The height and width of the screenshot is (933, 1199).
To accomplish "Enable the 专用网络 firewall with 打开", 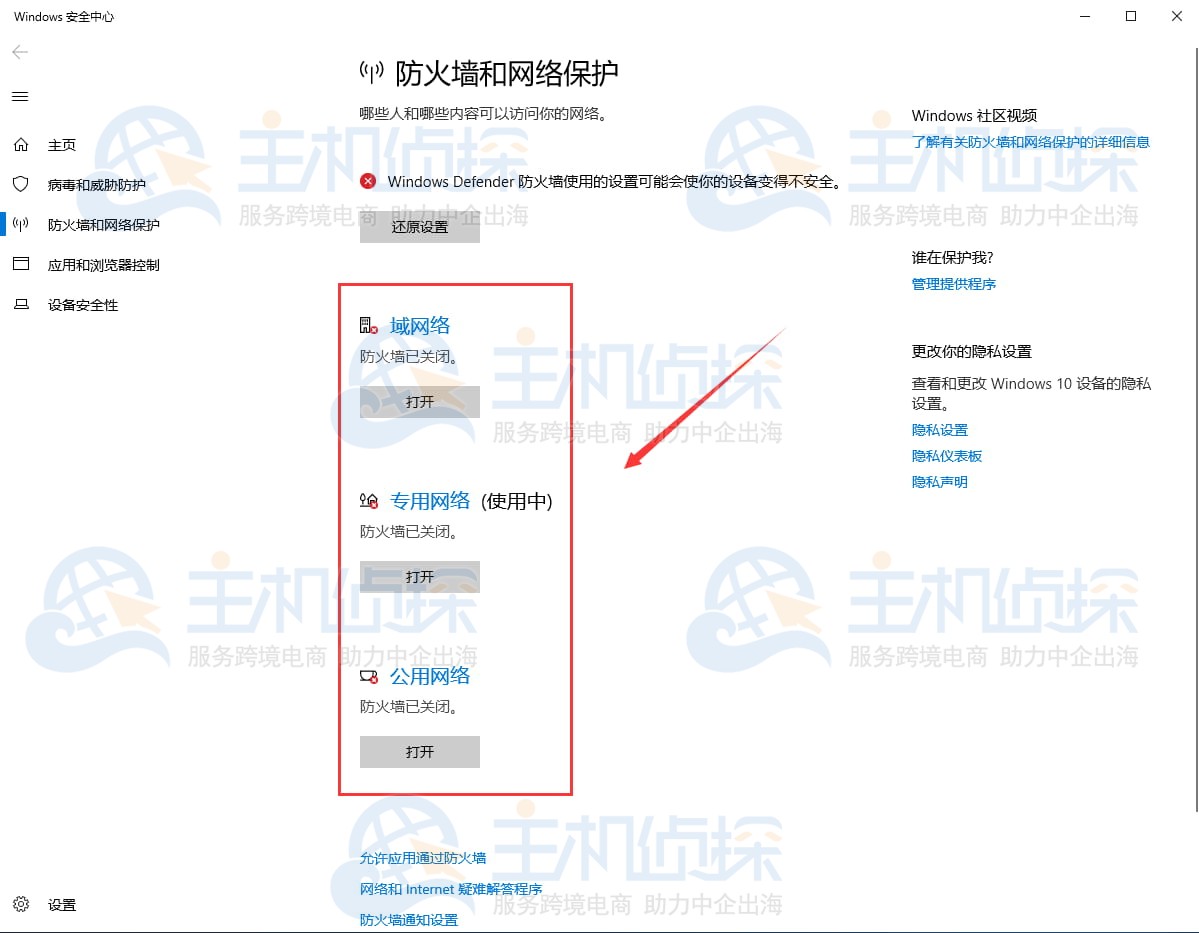I will tap(418, 576).
